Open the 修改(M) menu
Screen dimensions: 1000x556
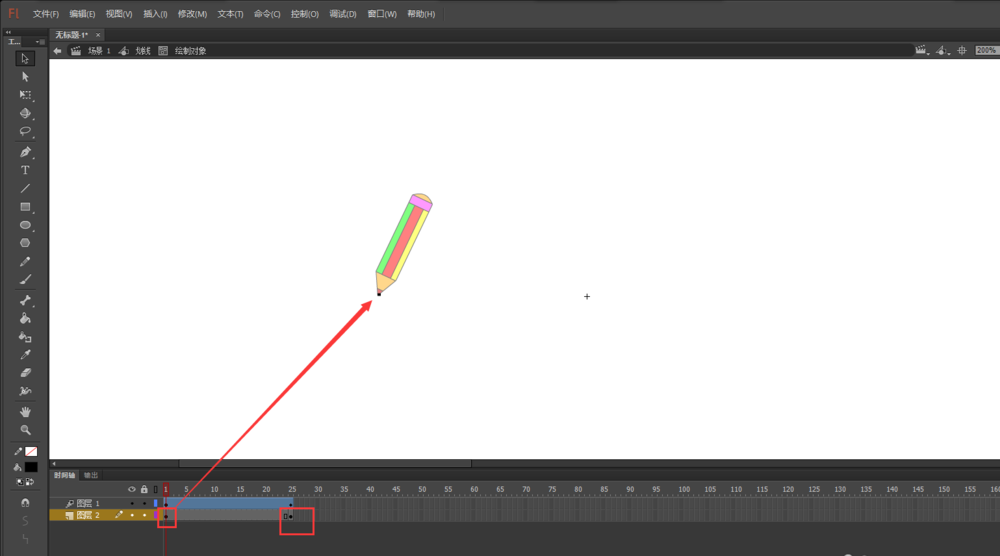(x=192, y=14)
